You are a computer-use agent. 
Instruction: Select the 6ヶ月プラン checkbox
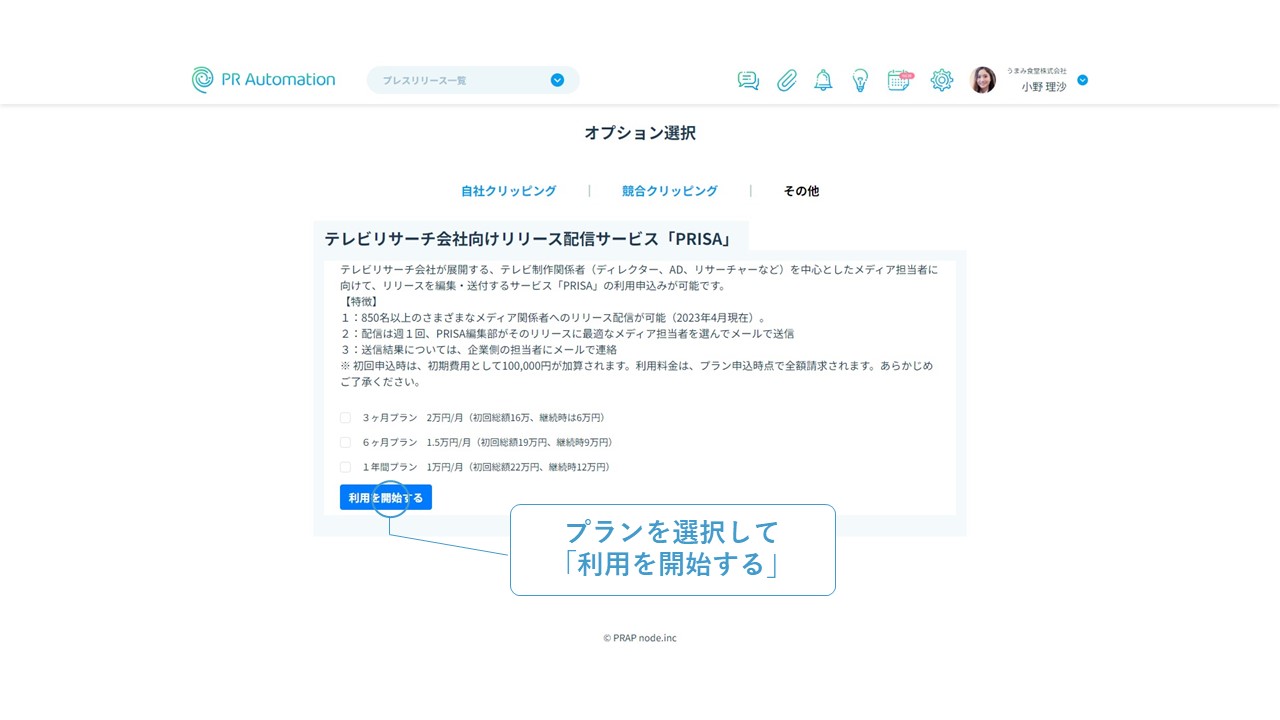(345, 442)
